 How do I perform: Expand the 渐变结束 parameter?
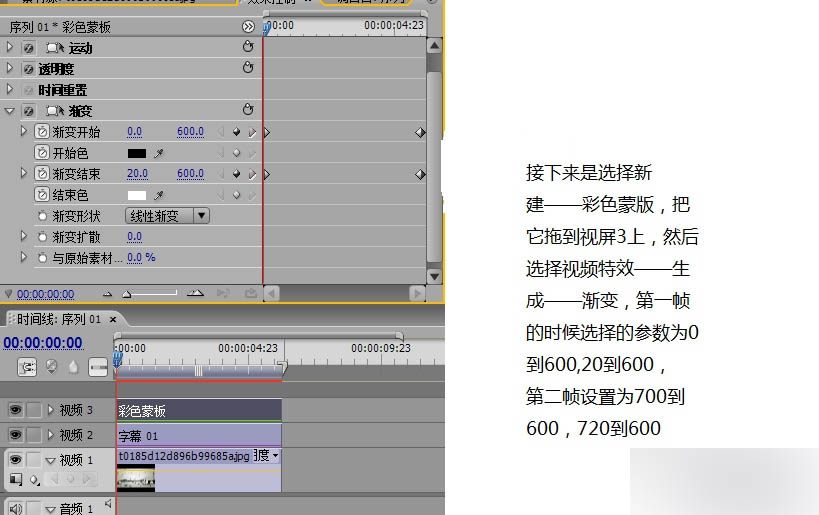coord(23,172)
